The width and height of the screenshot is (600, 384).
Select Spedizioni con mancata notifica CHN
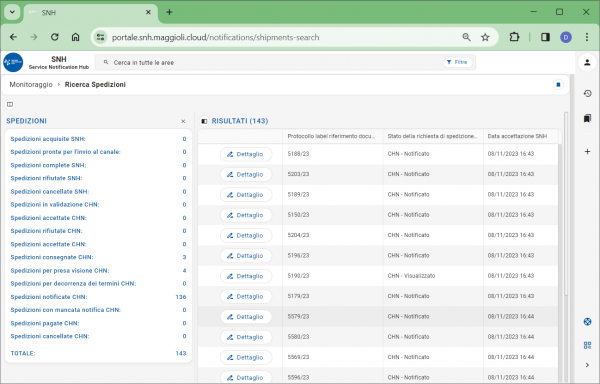point(98,310)
